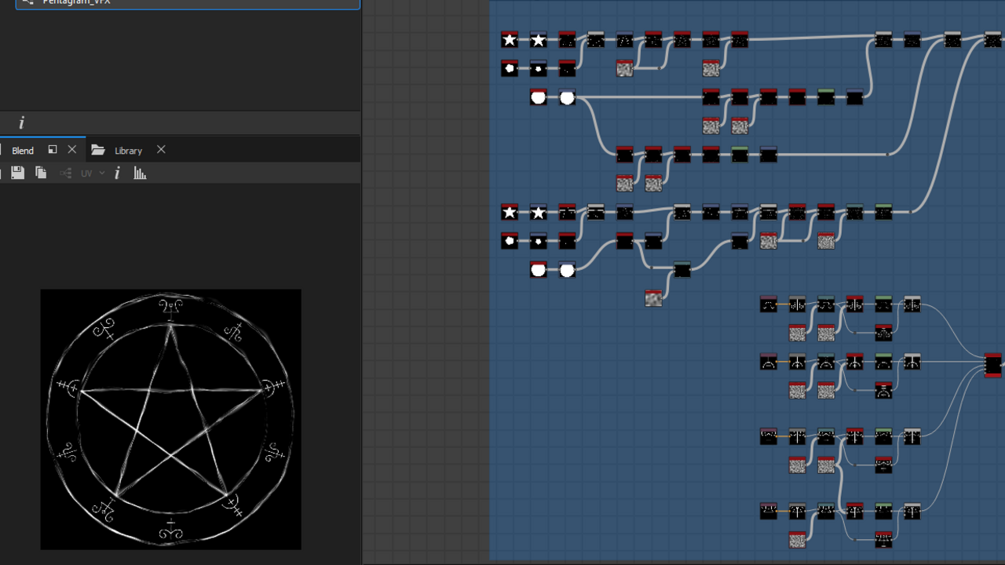Select the first star shape node in uppermost chain

click(x=510, y=39)
